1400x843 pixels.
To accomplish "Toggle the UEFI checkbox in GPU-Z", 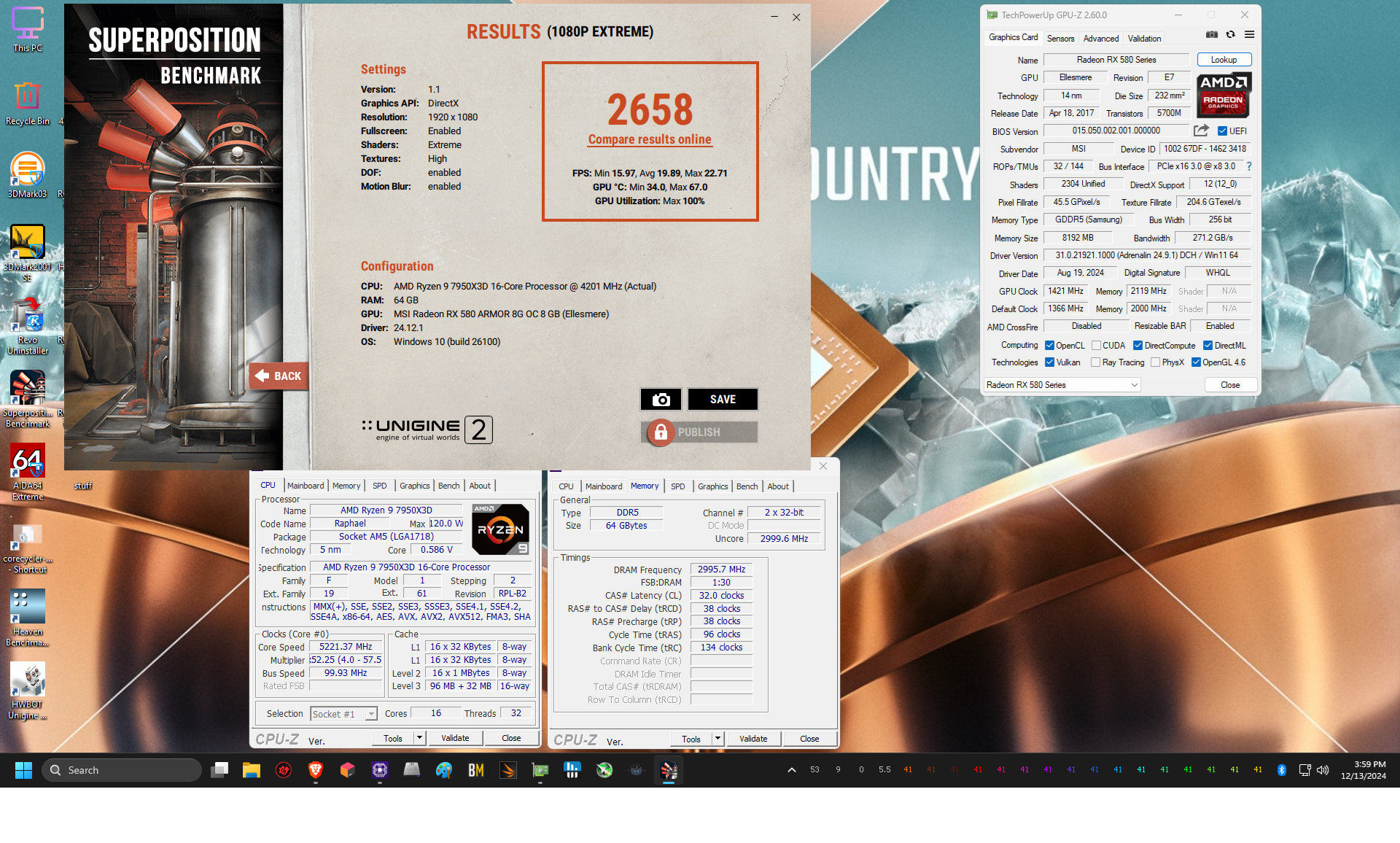I will click(1222, 131).
